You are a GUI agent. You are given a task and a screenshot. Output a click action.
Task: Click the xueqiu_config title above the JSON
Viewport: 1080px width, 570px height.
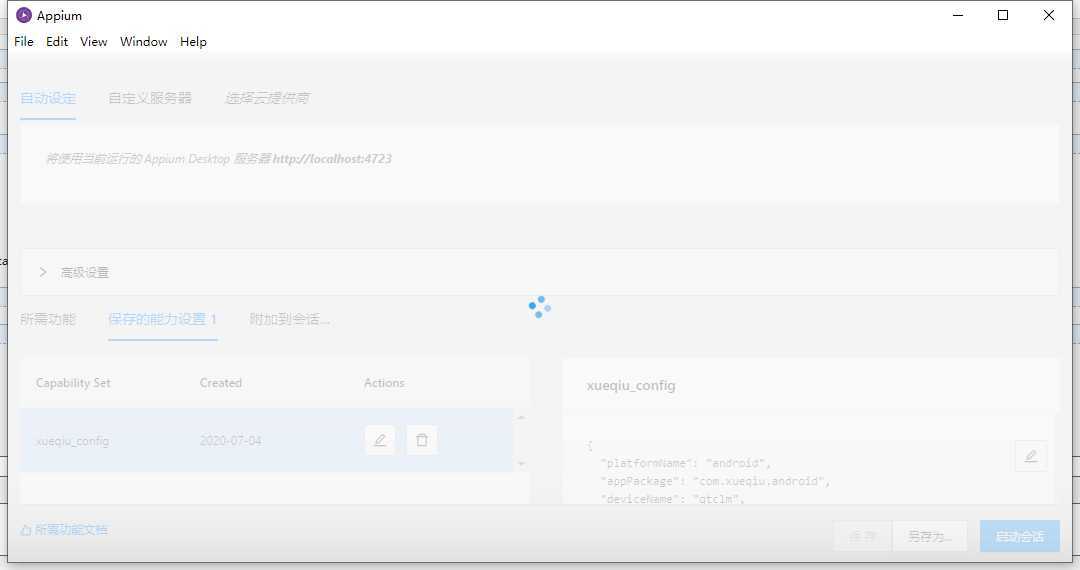coord(631,386)
